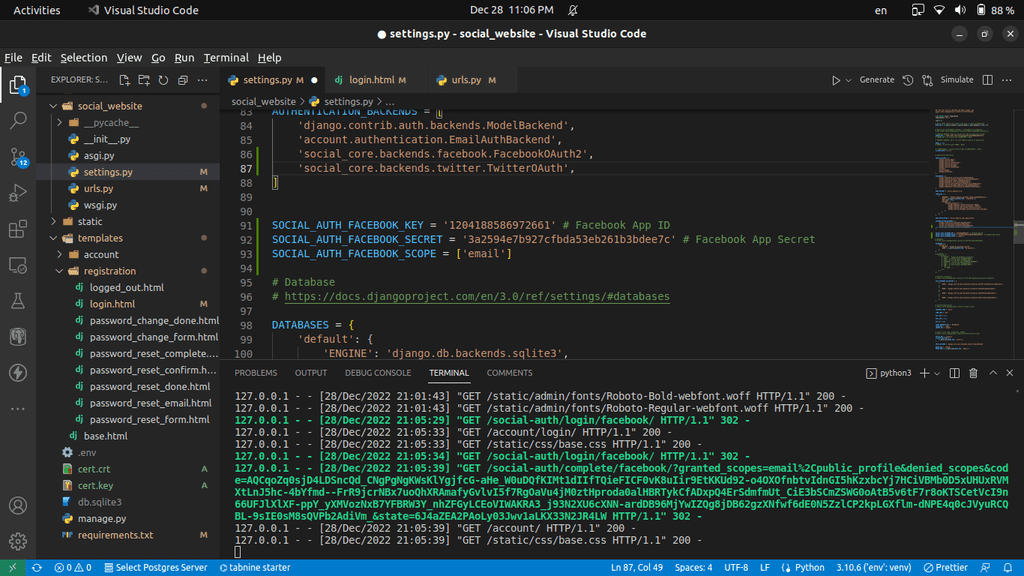Switch to the login.html tab
This screenshot has height=576, width=1024.
coord(371,80)
